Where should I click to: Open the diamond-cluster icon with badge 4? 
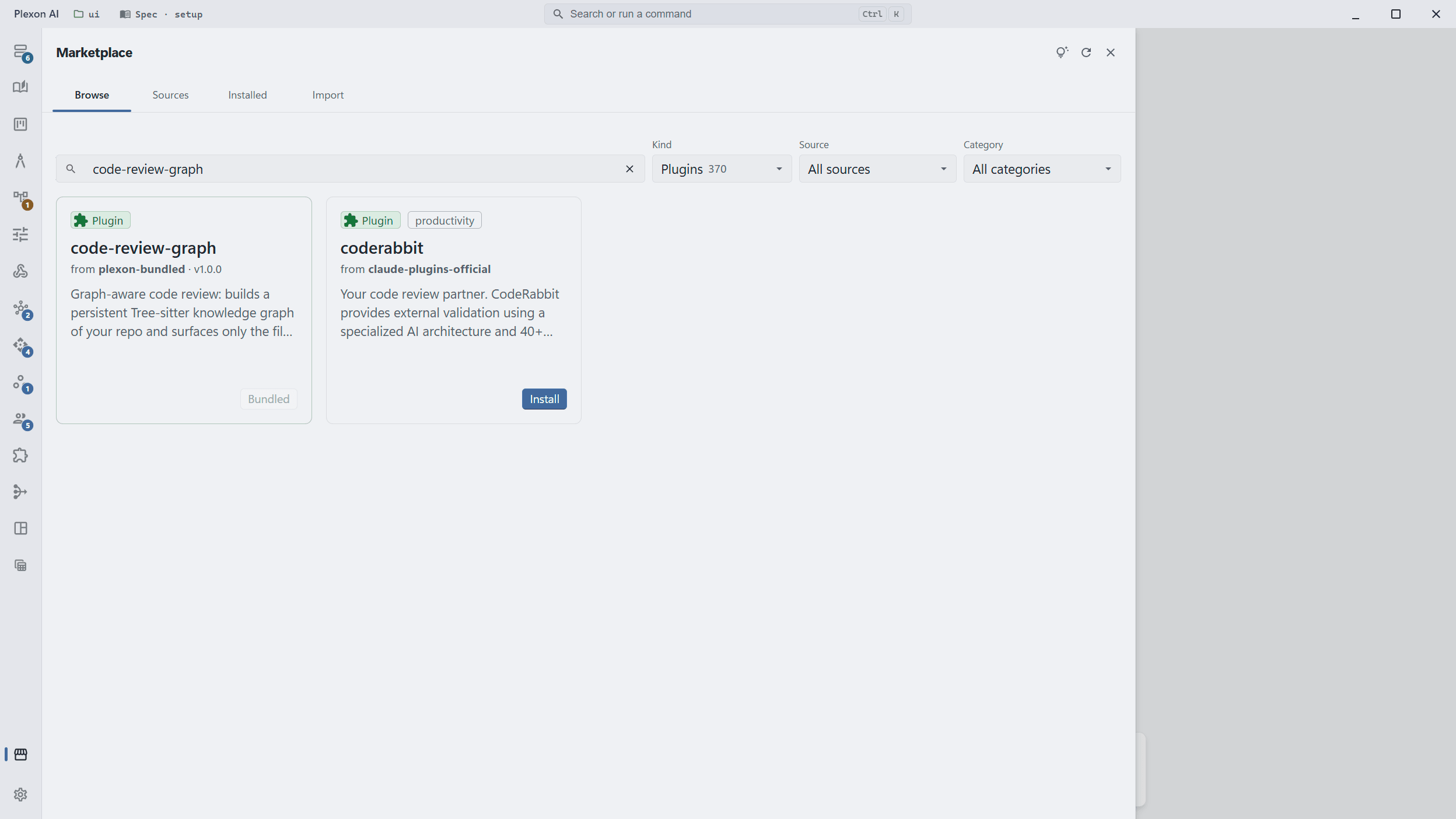tap(21, 345)
